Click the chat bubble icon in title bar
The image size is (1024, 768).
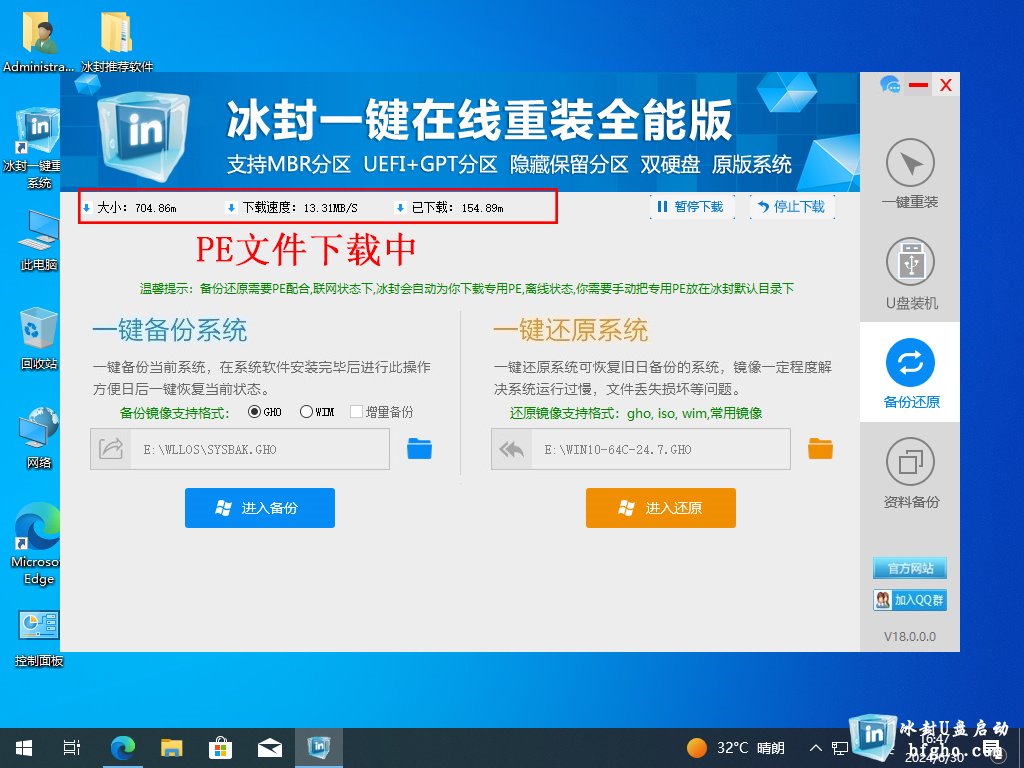tap(889, 84)
